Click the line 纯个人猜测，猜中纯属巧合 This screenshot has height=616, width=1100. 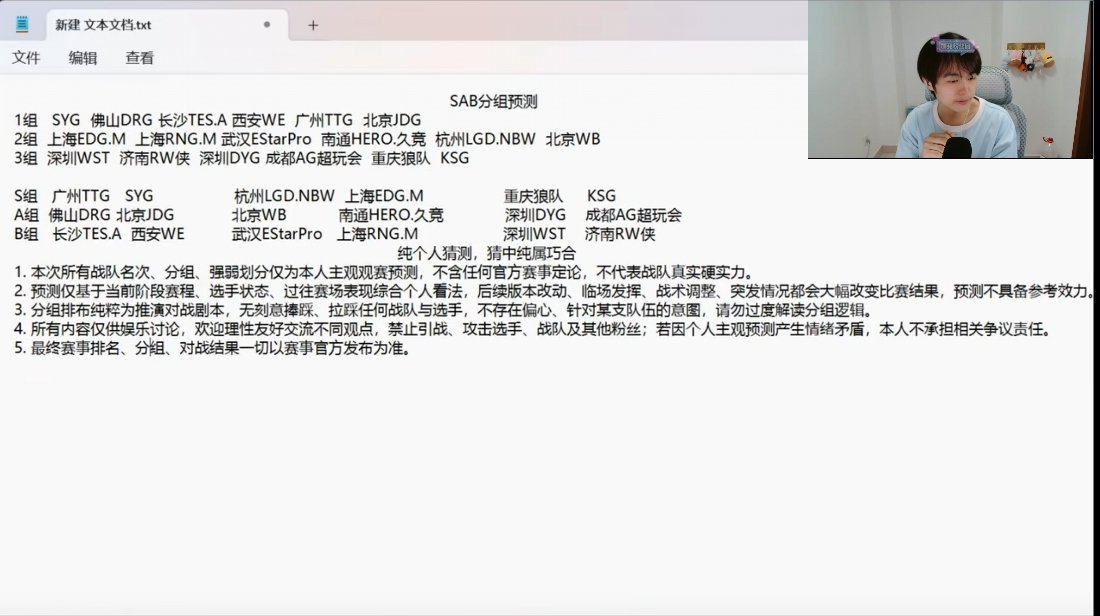coord(486,253)
